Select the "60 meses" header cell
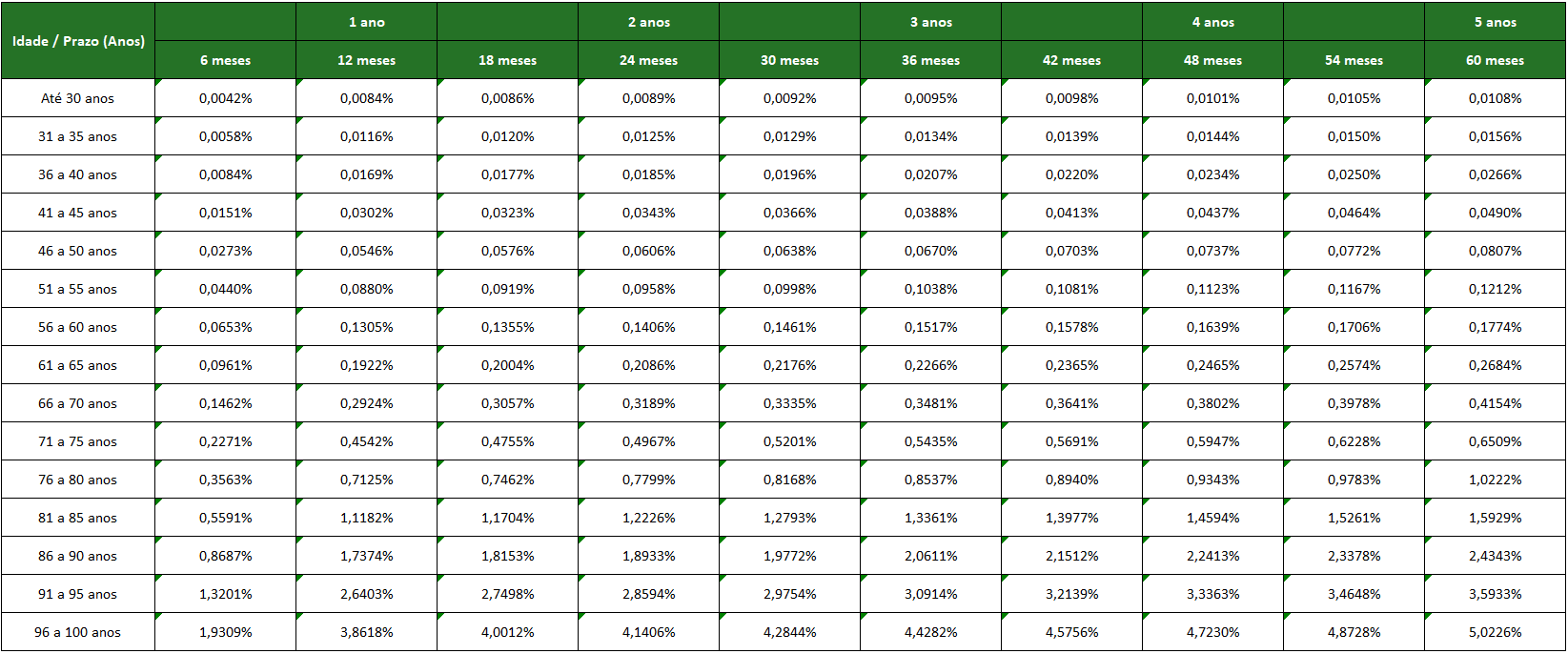Image resolution: width=1568 pixels, height=654 pixels. point(1495,60)
